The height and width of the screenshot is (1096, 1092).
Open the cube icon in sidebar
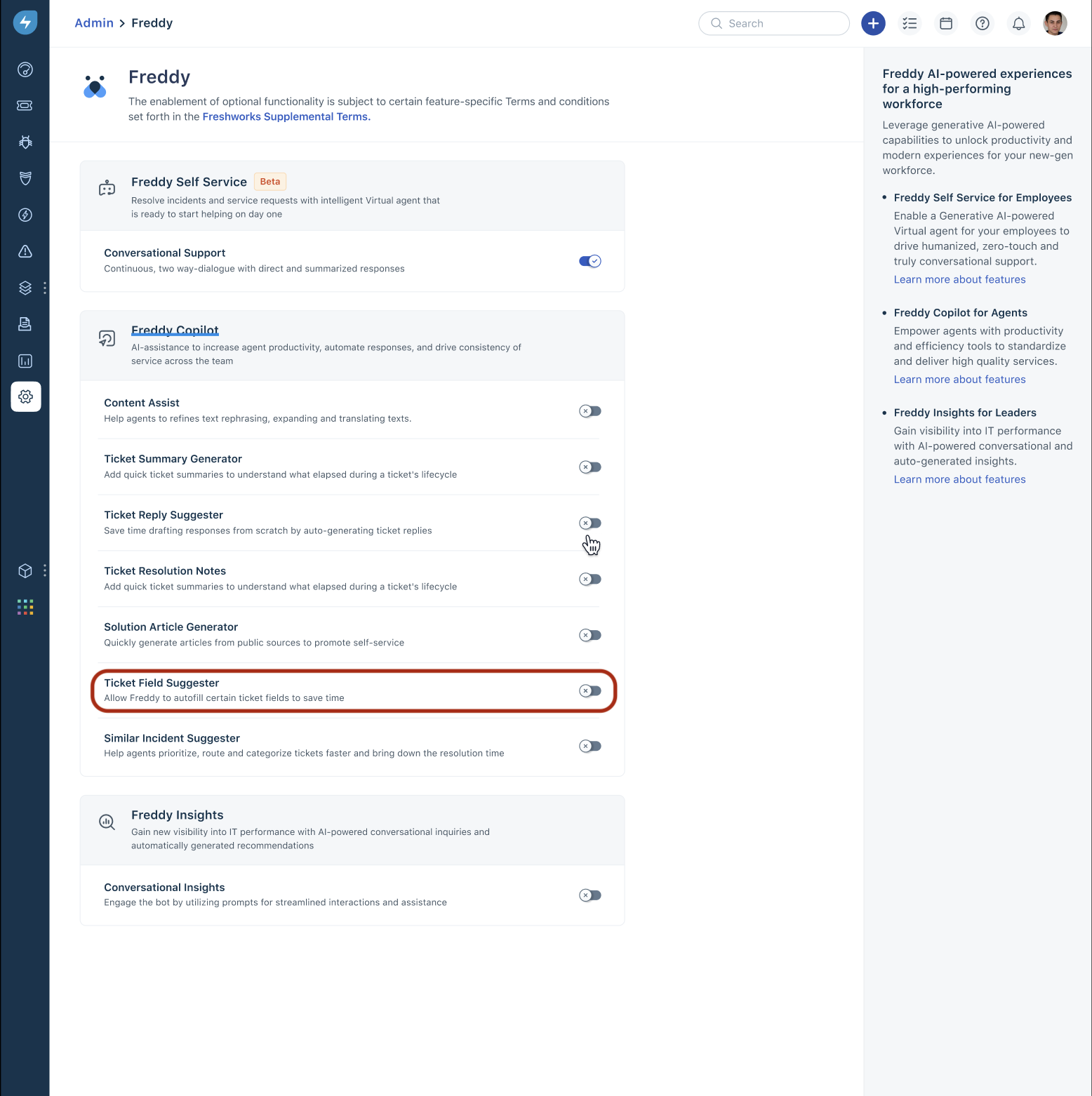coord(25,570)
